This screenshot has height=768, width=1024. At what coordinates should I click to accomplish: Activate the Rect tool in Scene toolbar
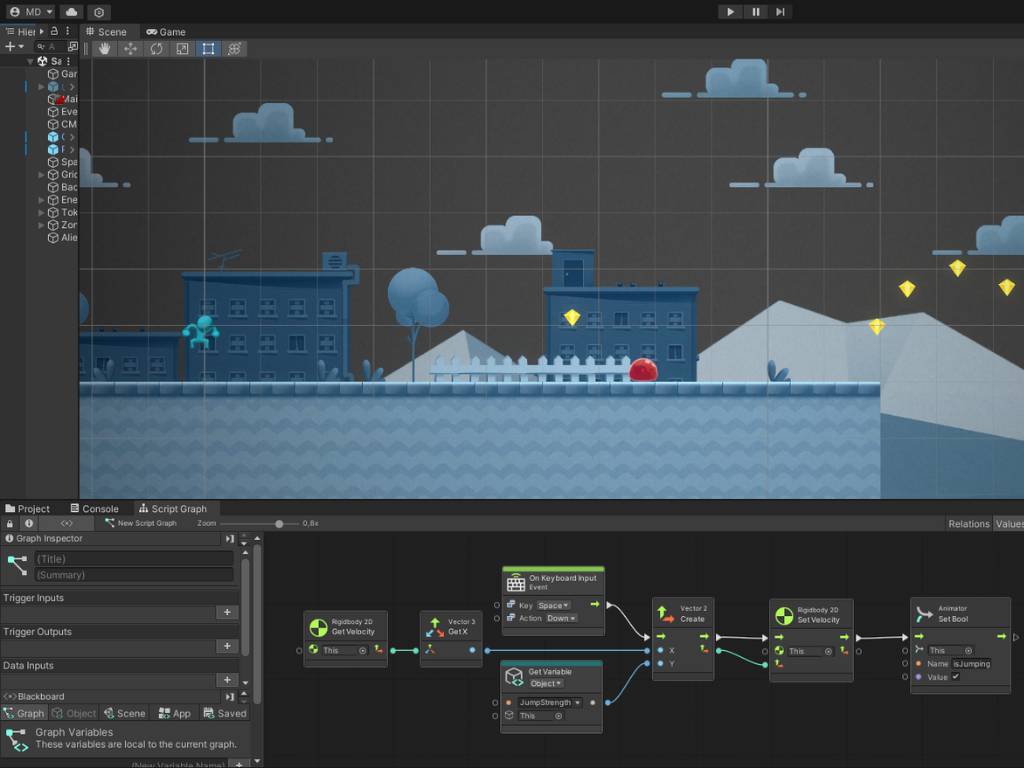pos(208,49)
